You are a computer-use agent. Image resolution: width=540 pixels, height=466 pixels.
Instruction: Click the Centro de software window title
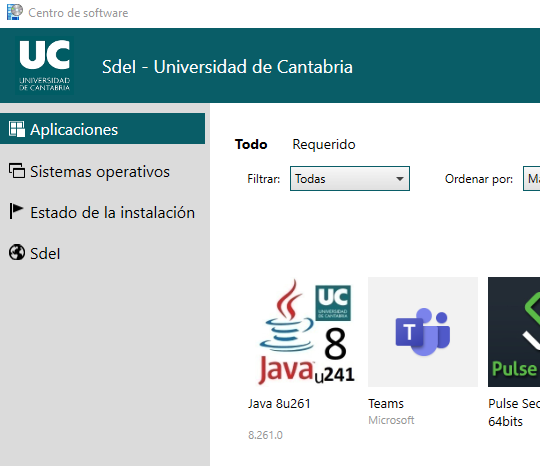point(78,13)
